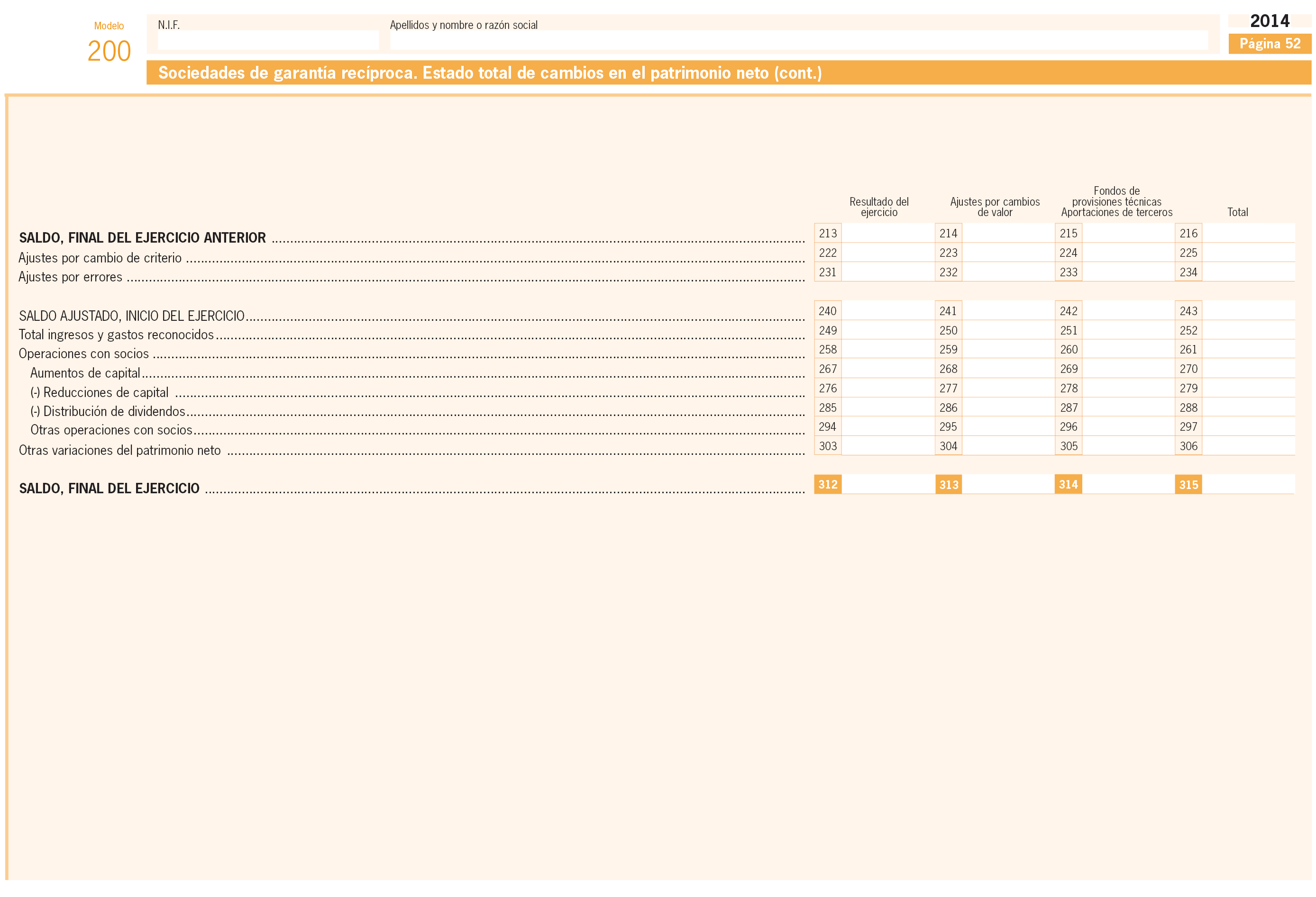
Task: Click highlighted field numbered 314
Action: [1128, 484]
